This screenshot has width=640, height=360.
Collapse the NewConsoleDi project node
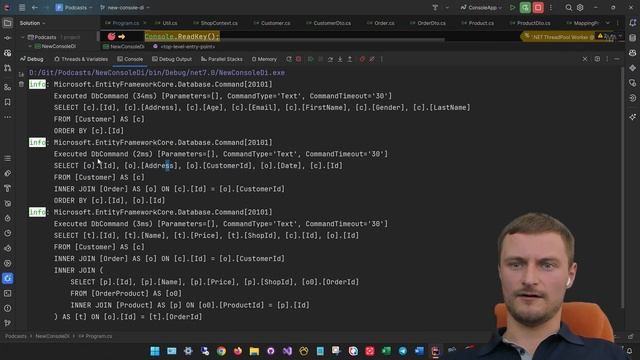click(x=30, y=47)
